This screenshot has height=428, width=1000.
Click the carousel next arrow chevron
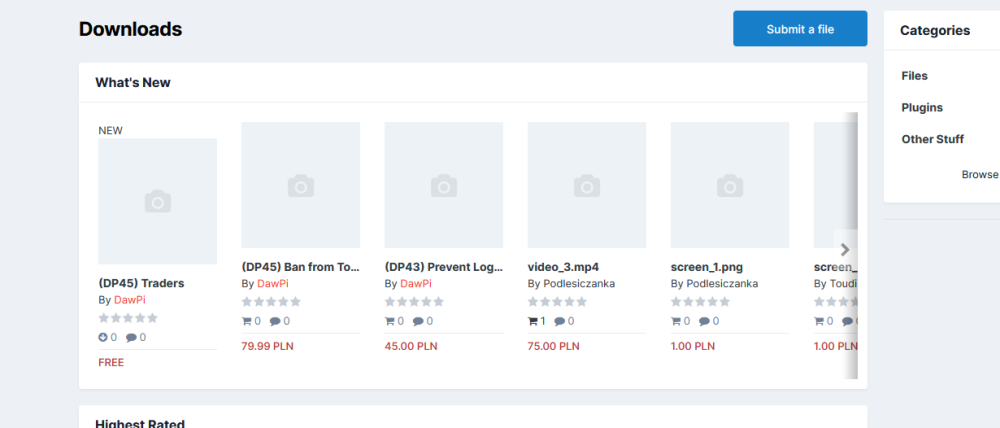[845, 250]
